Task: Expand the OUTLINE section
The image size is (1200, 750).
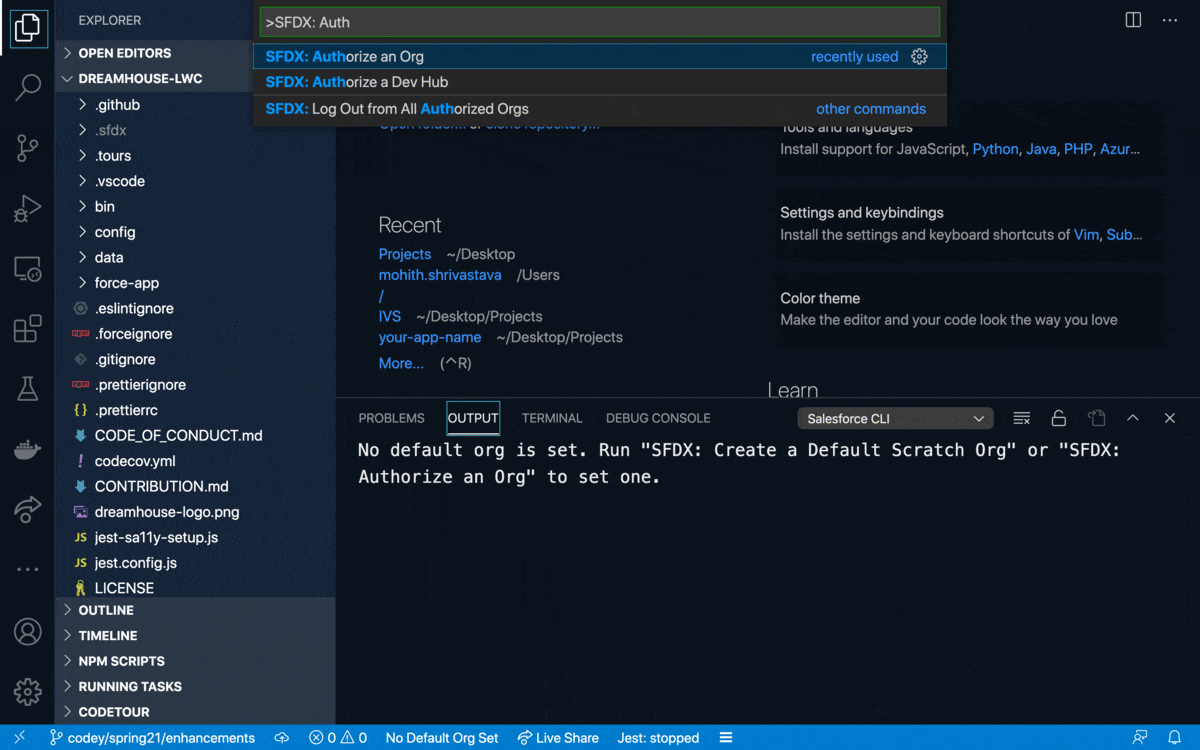Action: pos(195,610)
